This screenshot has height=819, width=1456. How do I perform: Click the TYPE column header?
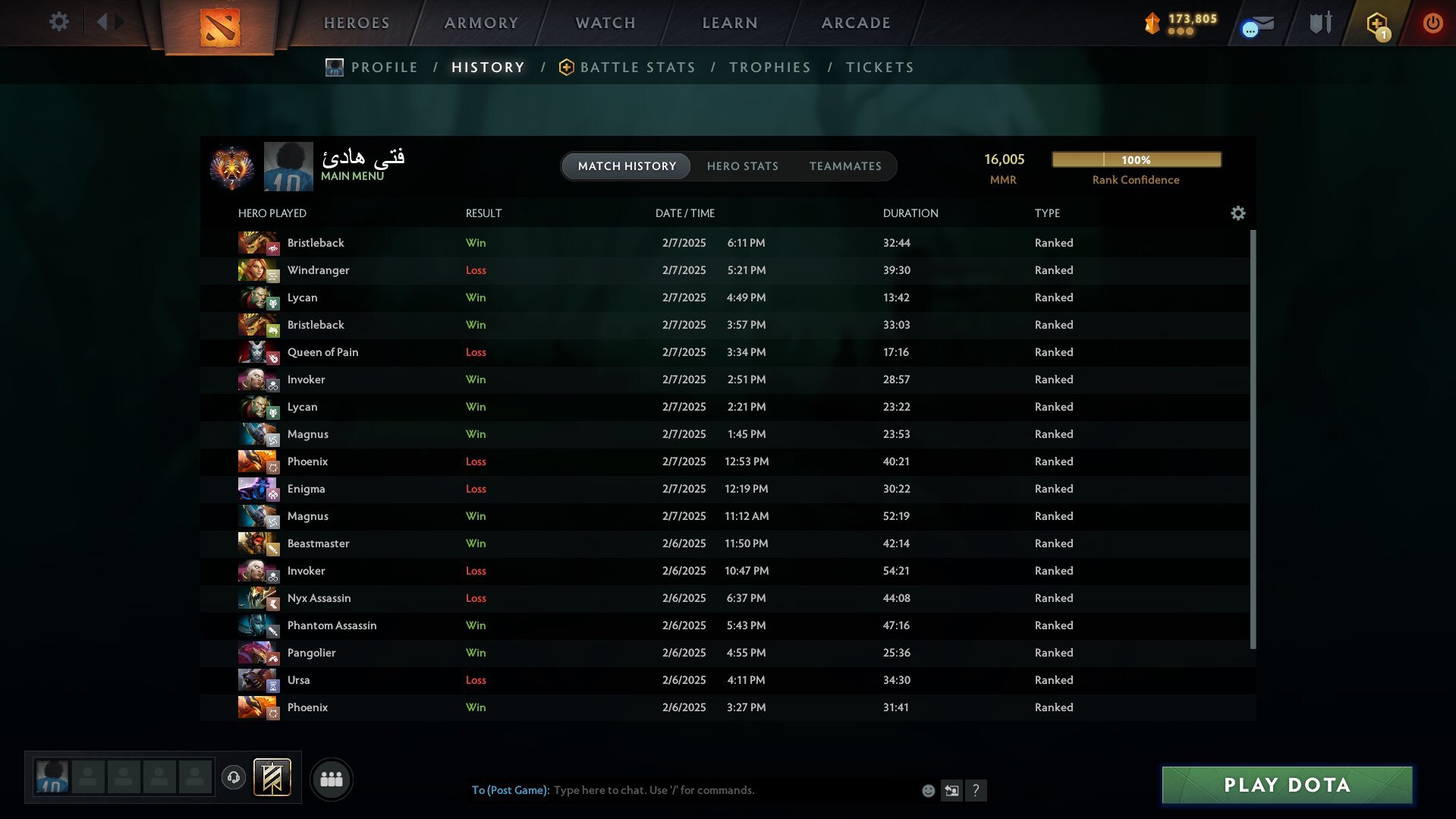click(x=1047, y=213)
